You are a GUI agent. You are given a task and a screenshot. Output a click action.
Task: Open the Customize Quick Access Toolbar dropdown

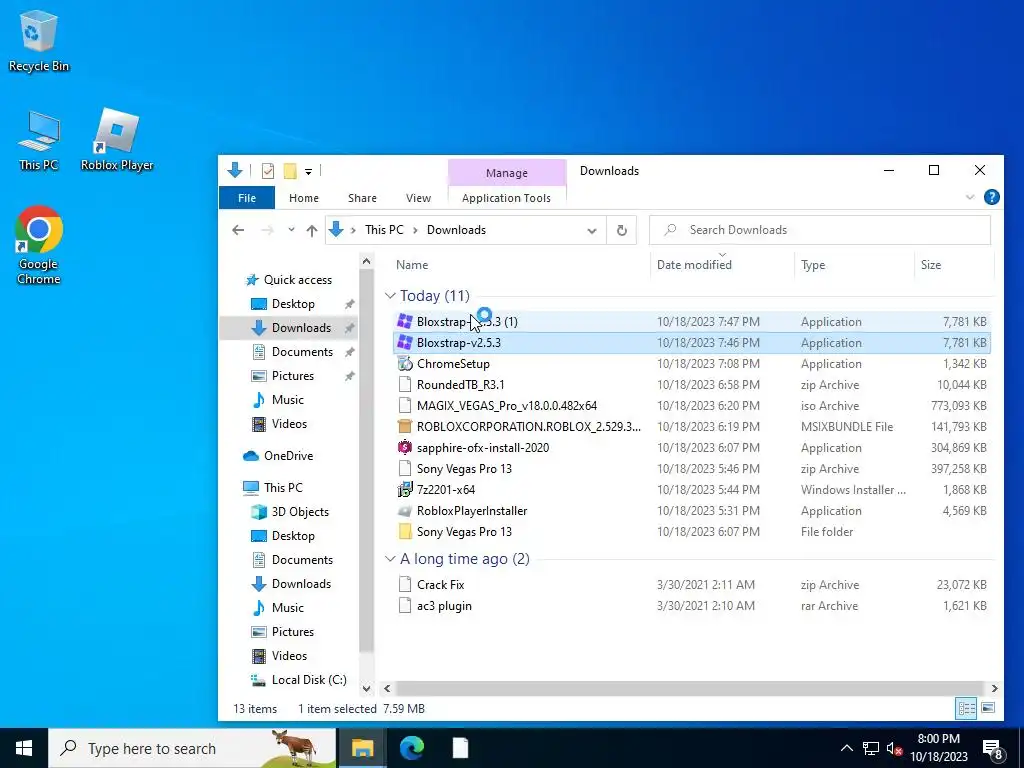(x=308, y=172)
